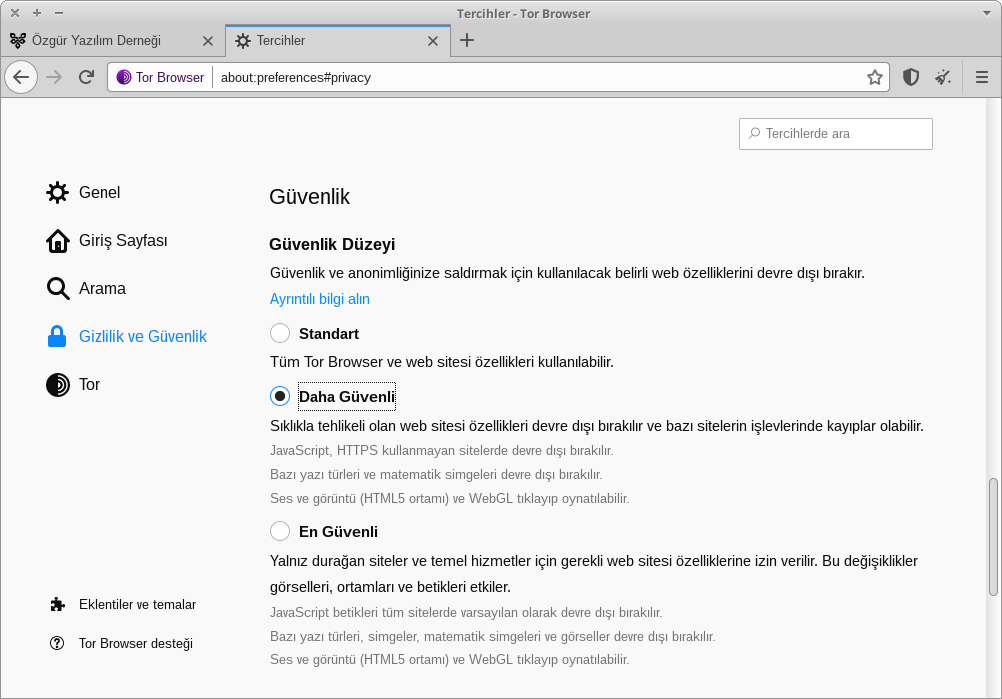Click the New Identity broom icon
This screenshot has height=699, width=1002.
click(x=943, y=77)
